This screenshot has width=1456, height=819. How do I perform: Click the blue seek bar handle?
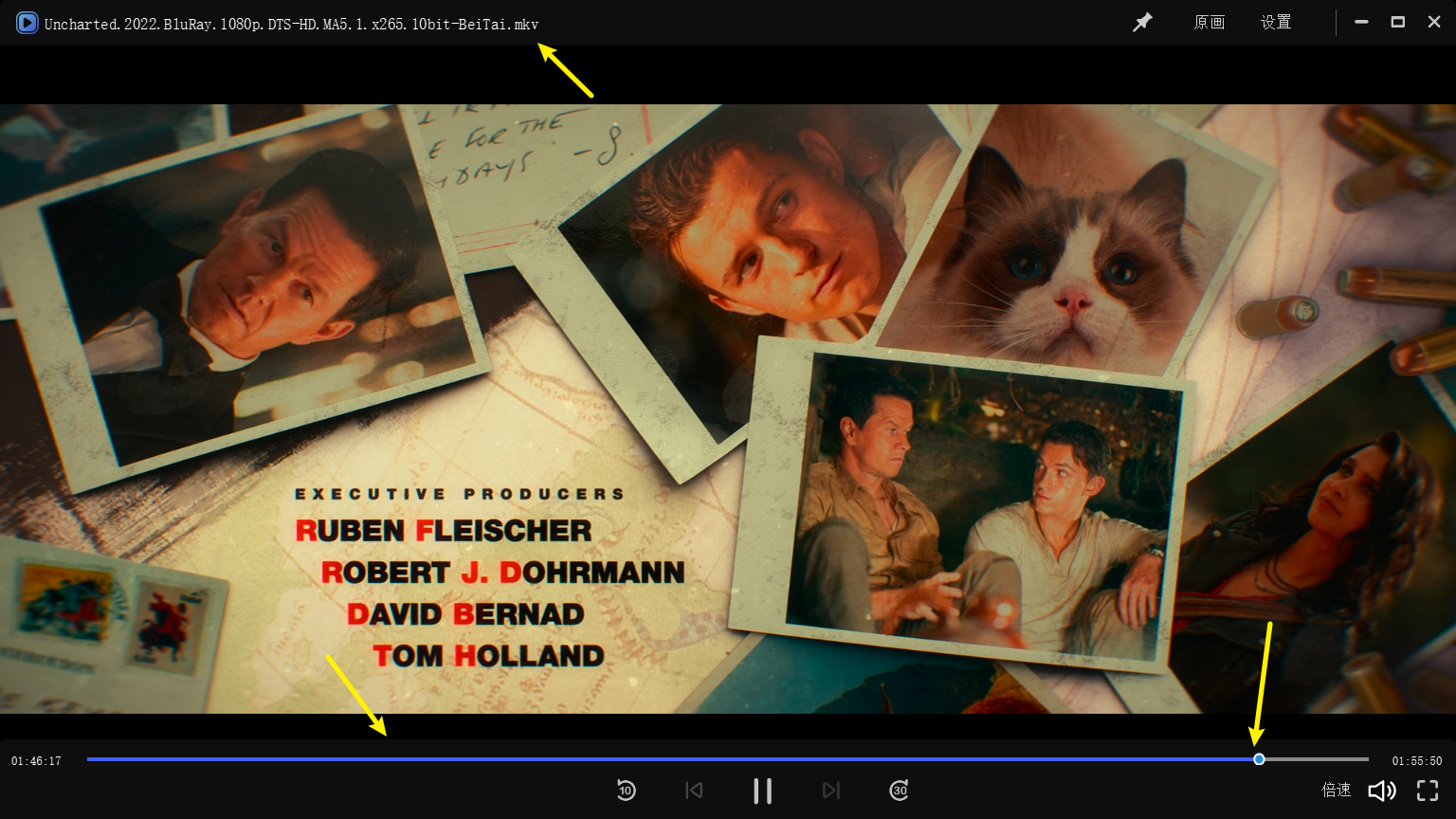(x=1259, y=759)
